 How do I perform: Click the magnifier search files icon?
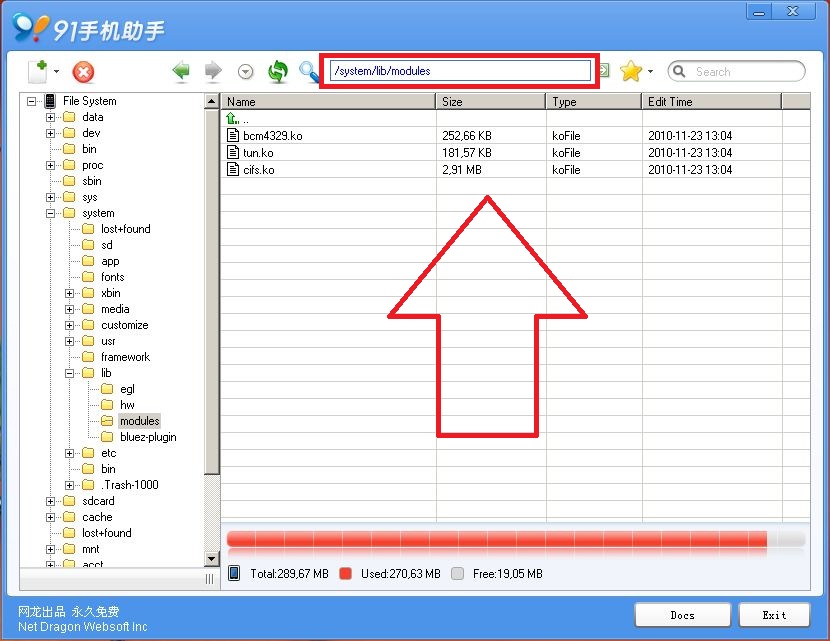tap(309, 71)
